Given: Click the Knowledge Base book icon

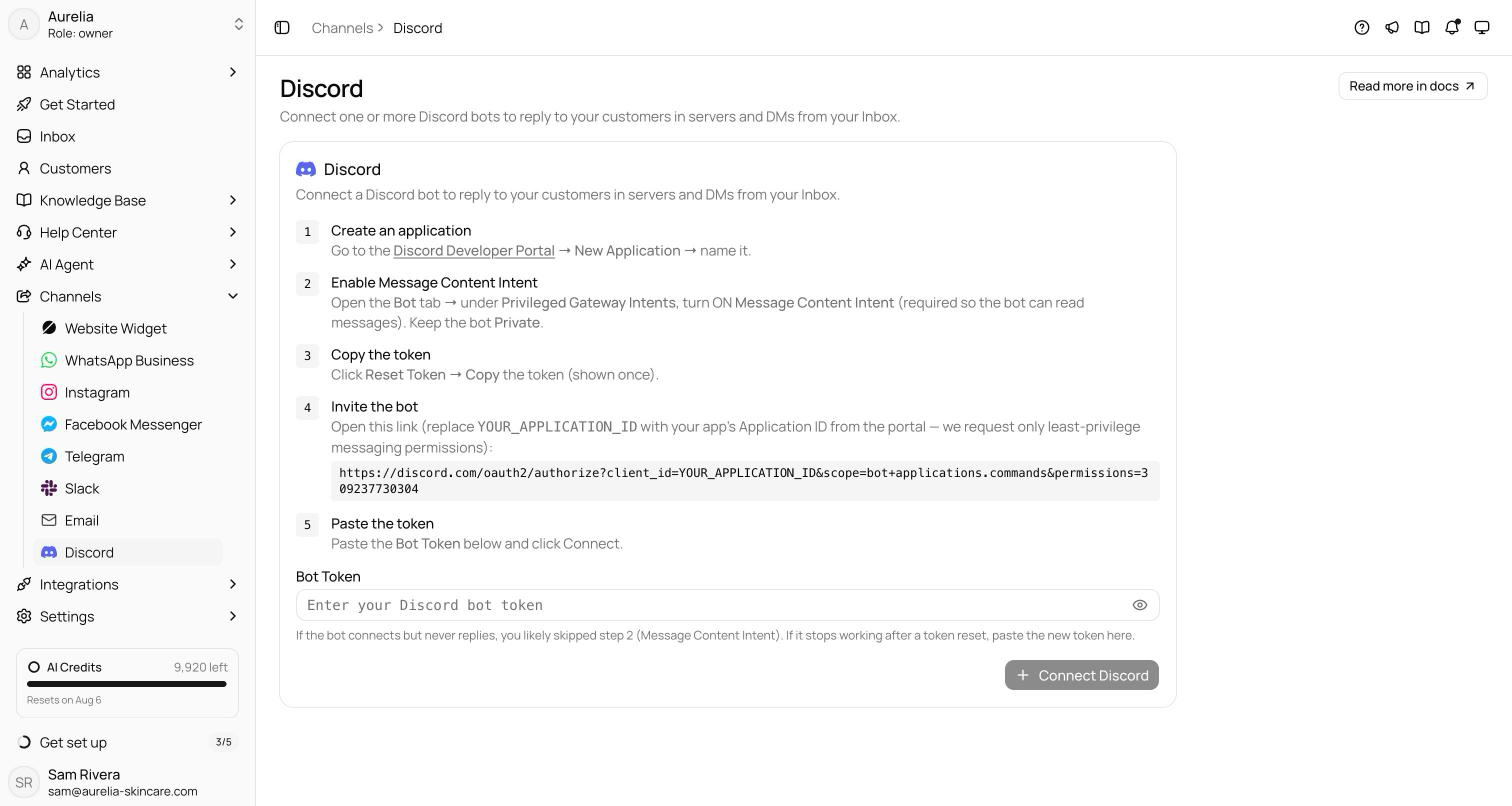Looking at the screenshot, I should 24,200.
